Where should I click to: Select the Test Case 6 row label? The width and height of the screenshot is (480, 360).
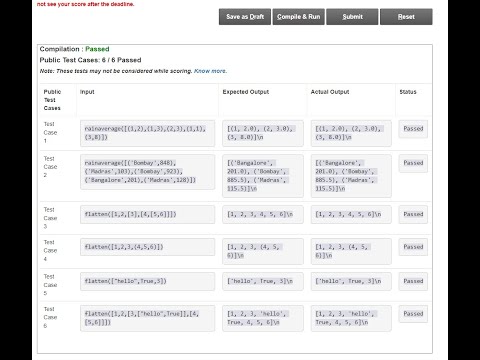(50, 317)
